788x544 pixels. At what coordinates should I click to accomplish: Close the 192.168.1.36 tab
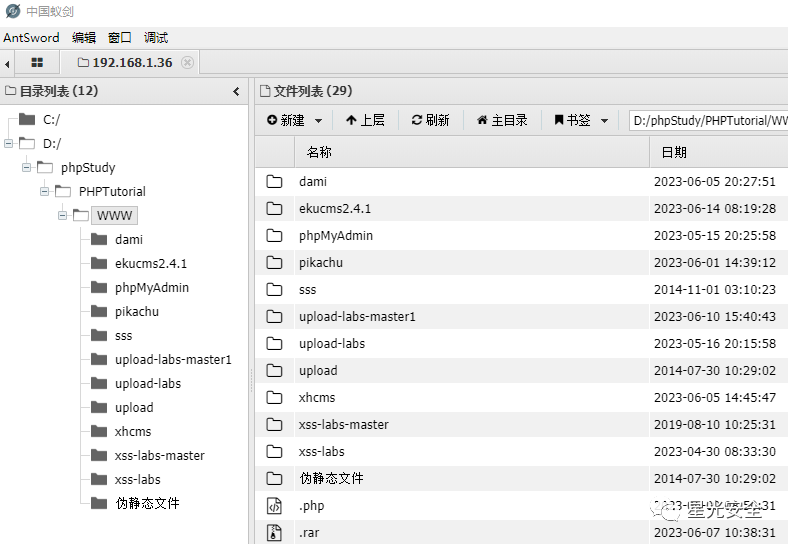coord(187,62)
